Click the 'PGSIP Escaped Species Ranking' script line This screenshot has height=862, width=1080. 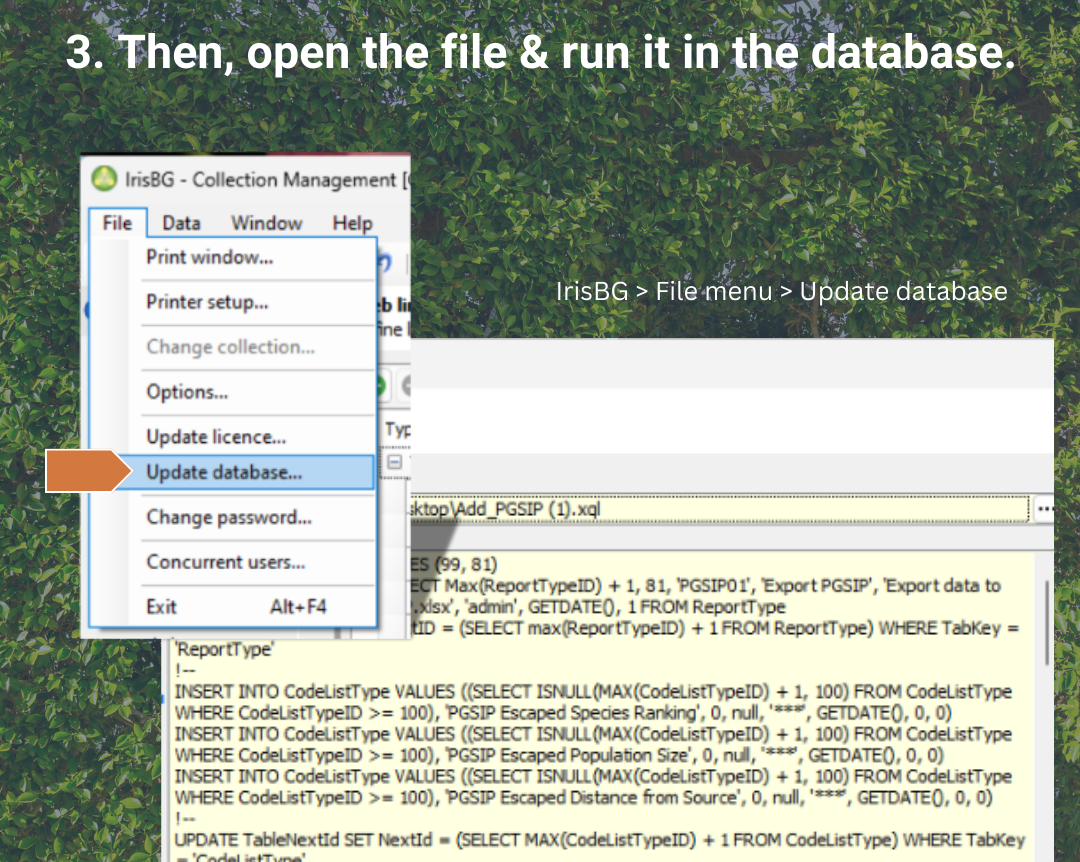click(x=563, y=712)
